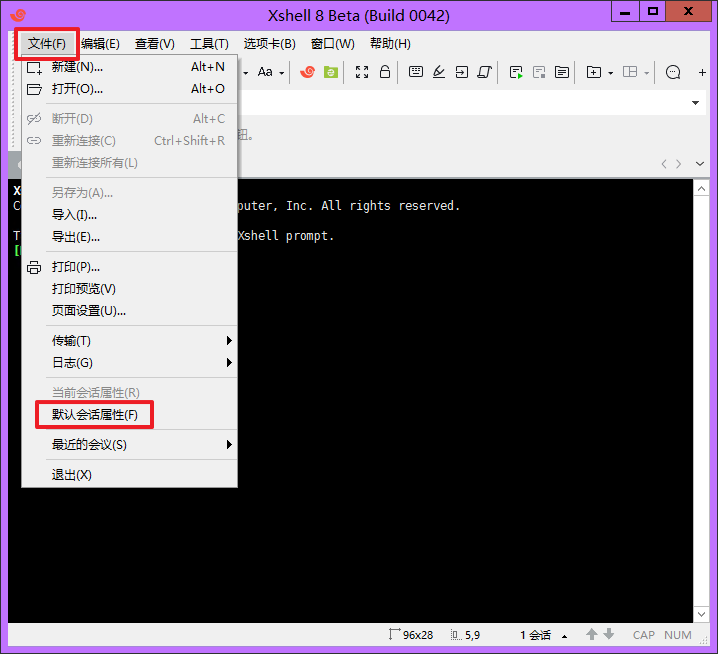Minimize the Xshell window
The height and width of the screenshot is (654, 718).
625,12
